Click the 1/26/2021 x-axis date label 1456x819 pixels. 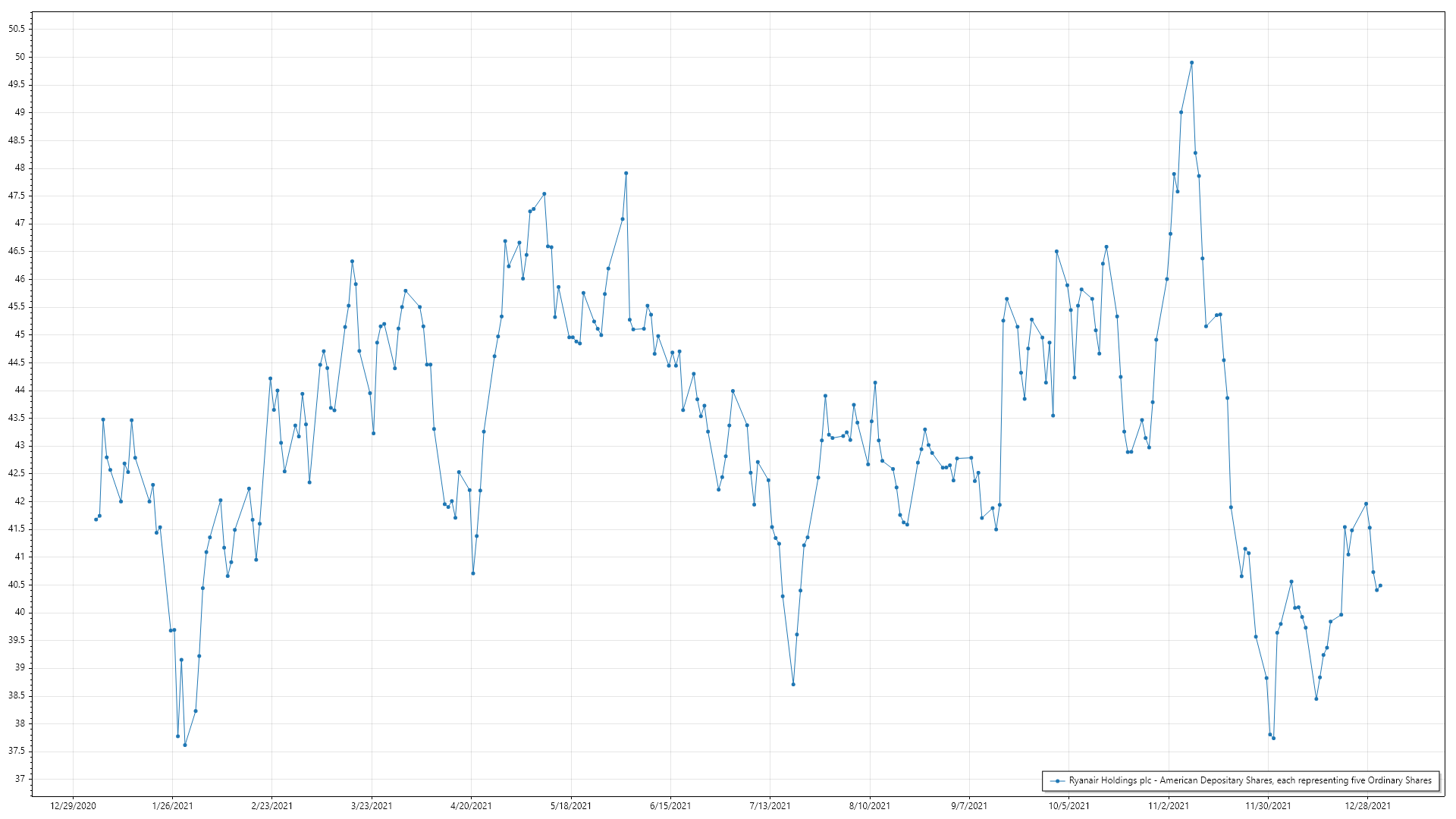coord(172,805)
